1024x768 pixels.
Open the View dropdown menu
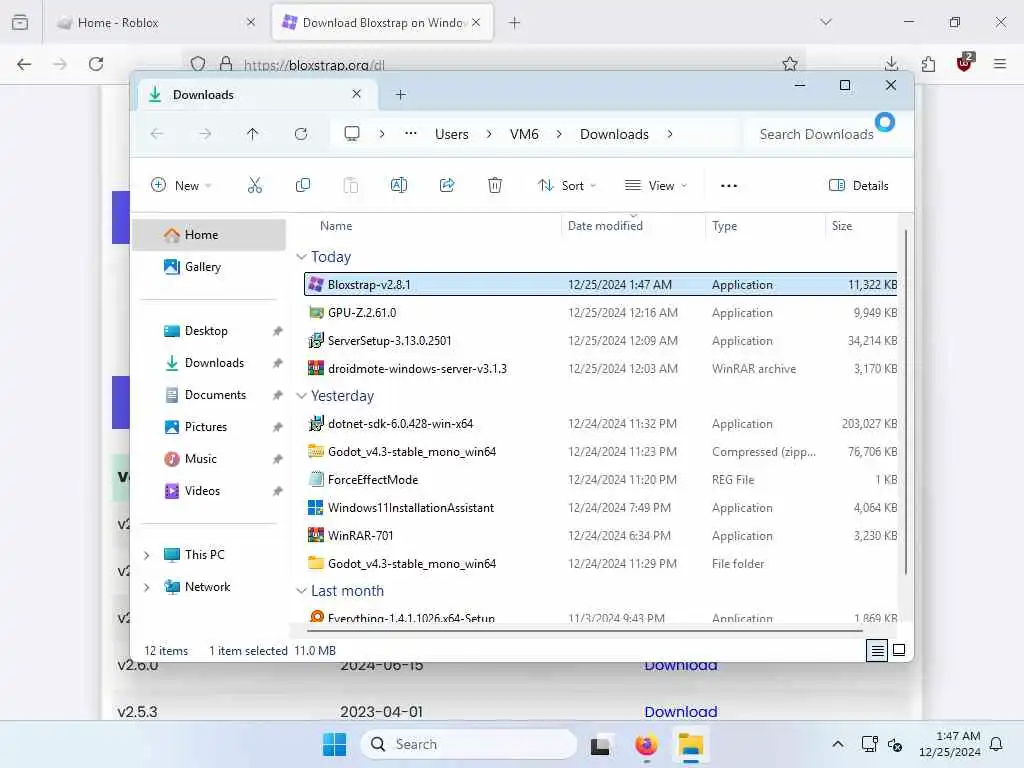click(656, 185)
